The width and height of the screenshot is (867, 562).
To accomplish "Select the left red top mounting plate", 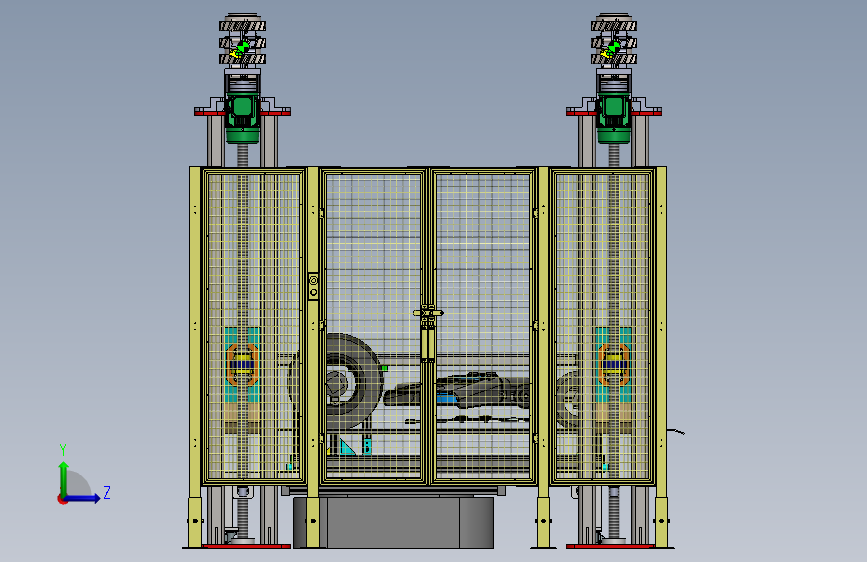I will pos(242,112).
